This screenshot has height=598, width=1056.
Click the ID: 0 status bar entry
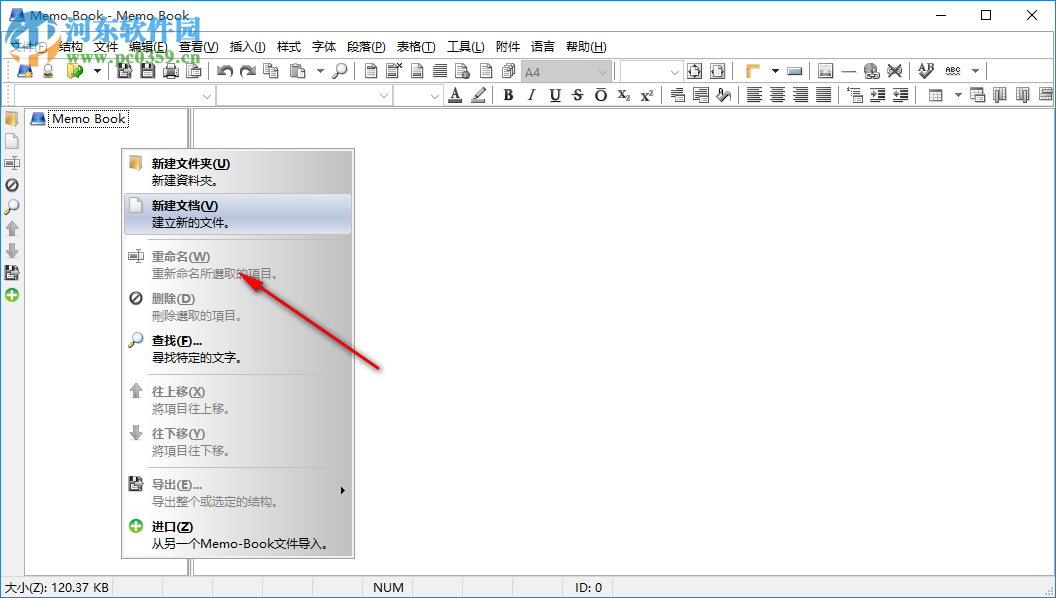[589, 588]
